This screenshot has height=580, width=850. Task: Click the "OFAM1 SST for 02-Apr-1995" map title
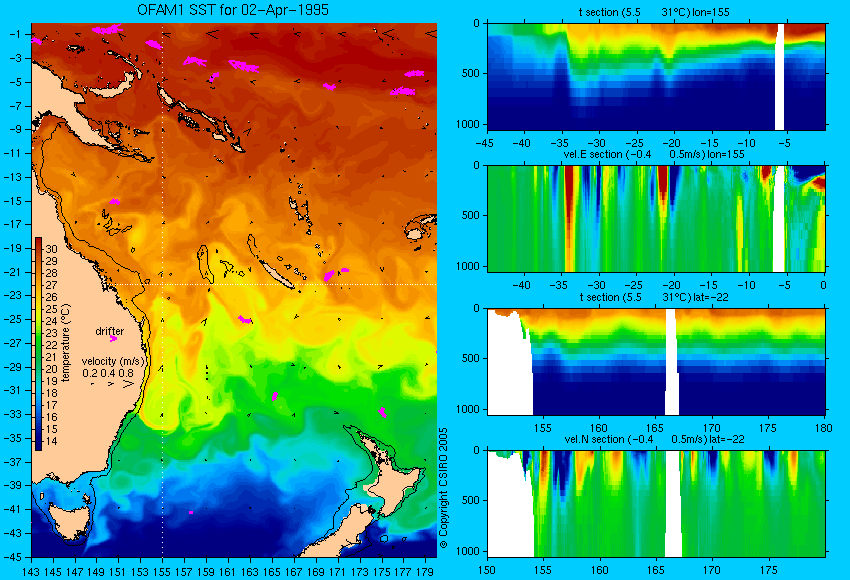233,10
